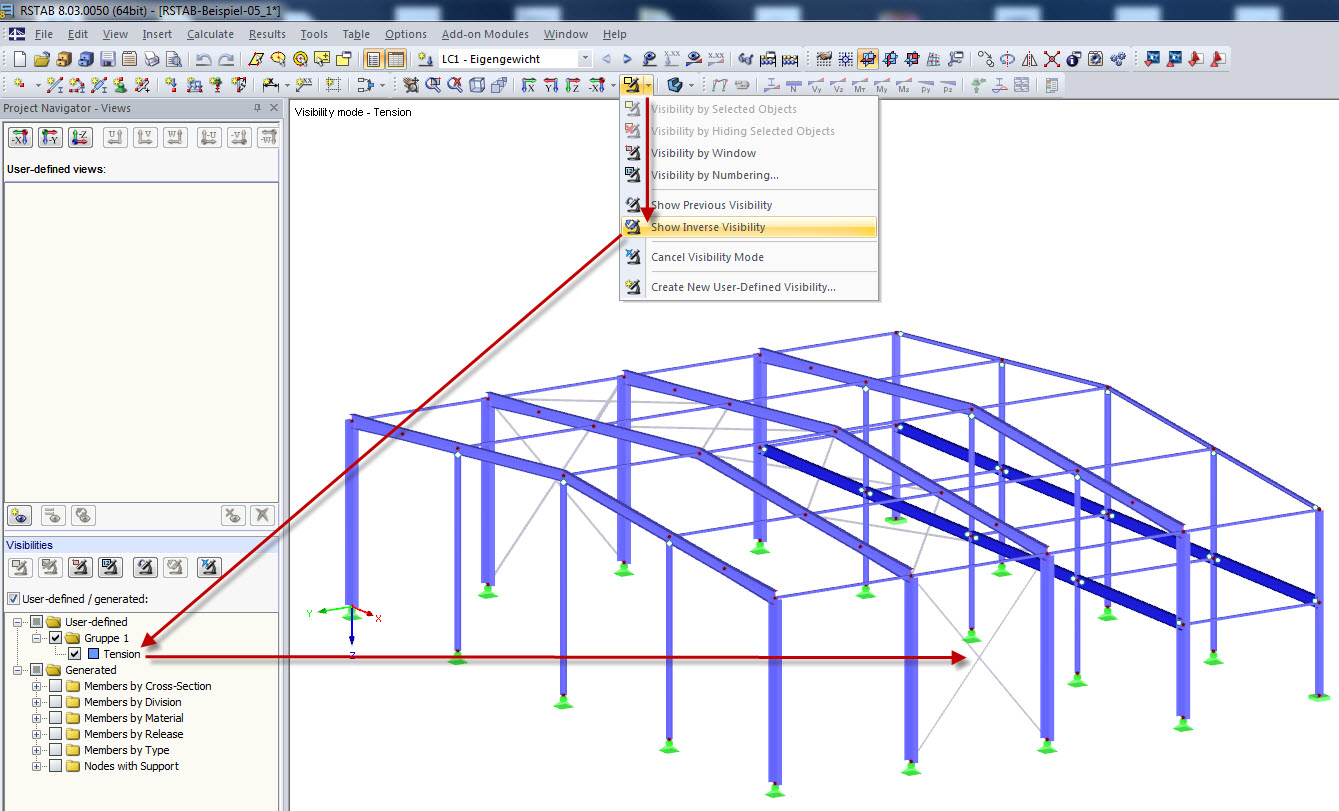Toggle the Generated folder checkbox
The width and height of the screenshot is (1339, 811).
(39, 670)
